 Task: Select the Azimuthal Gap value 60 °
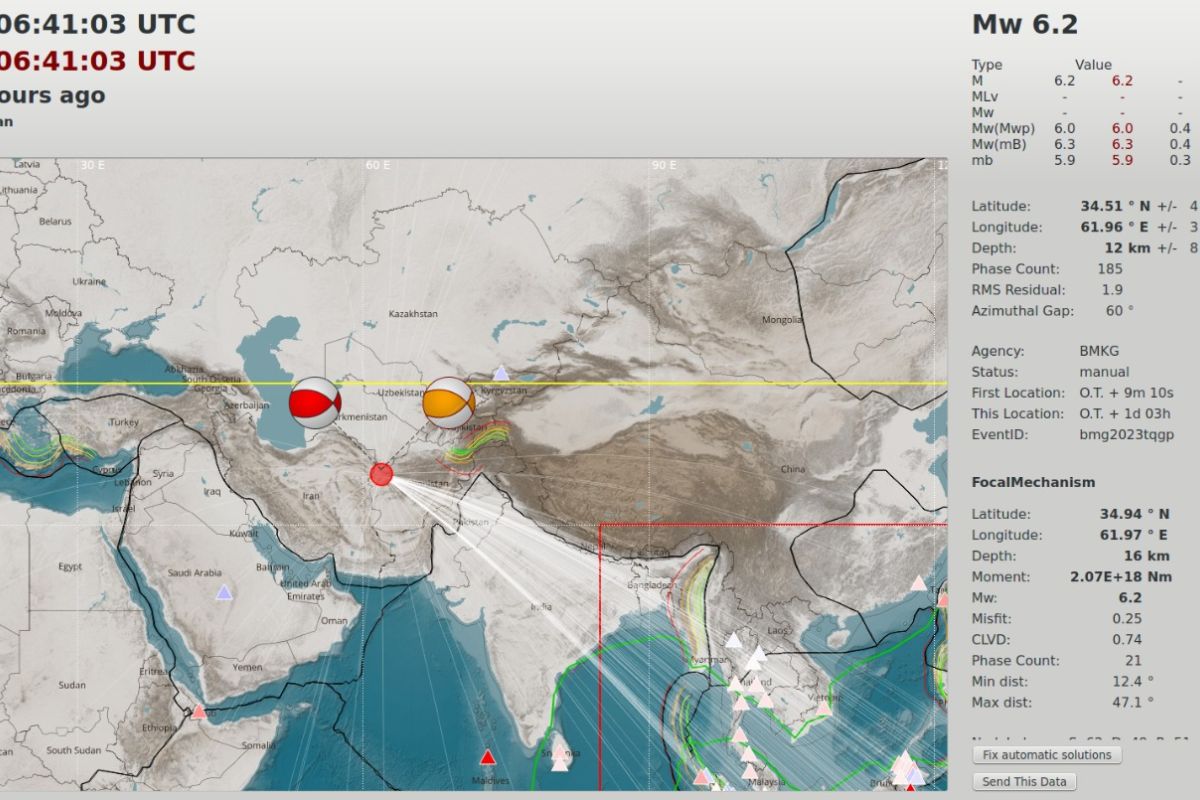tap(1118, 311)
